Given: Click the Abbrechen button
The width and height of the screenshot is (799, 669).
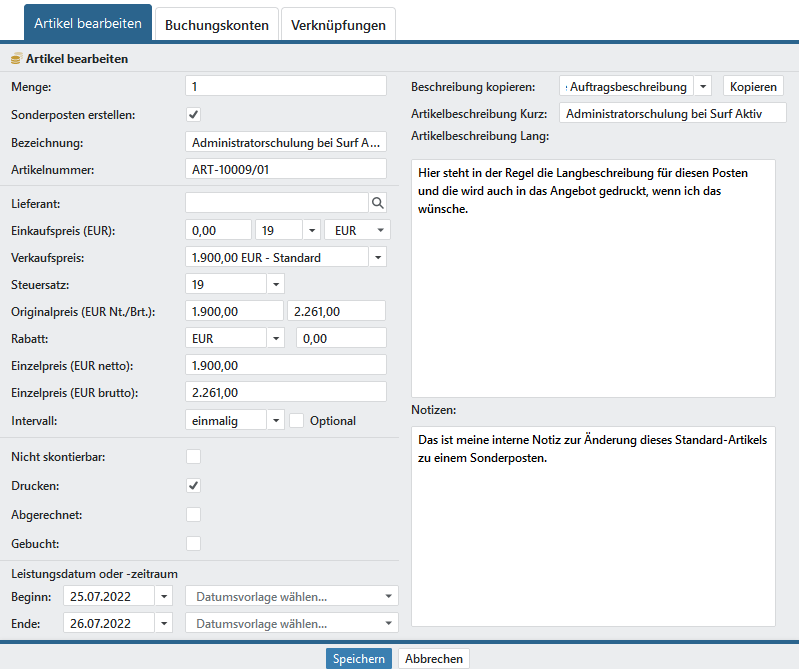Looking at the screenshot, I should tap(434, 658).
